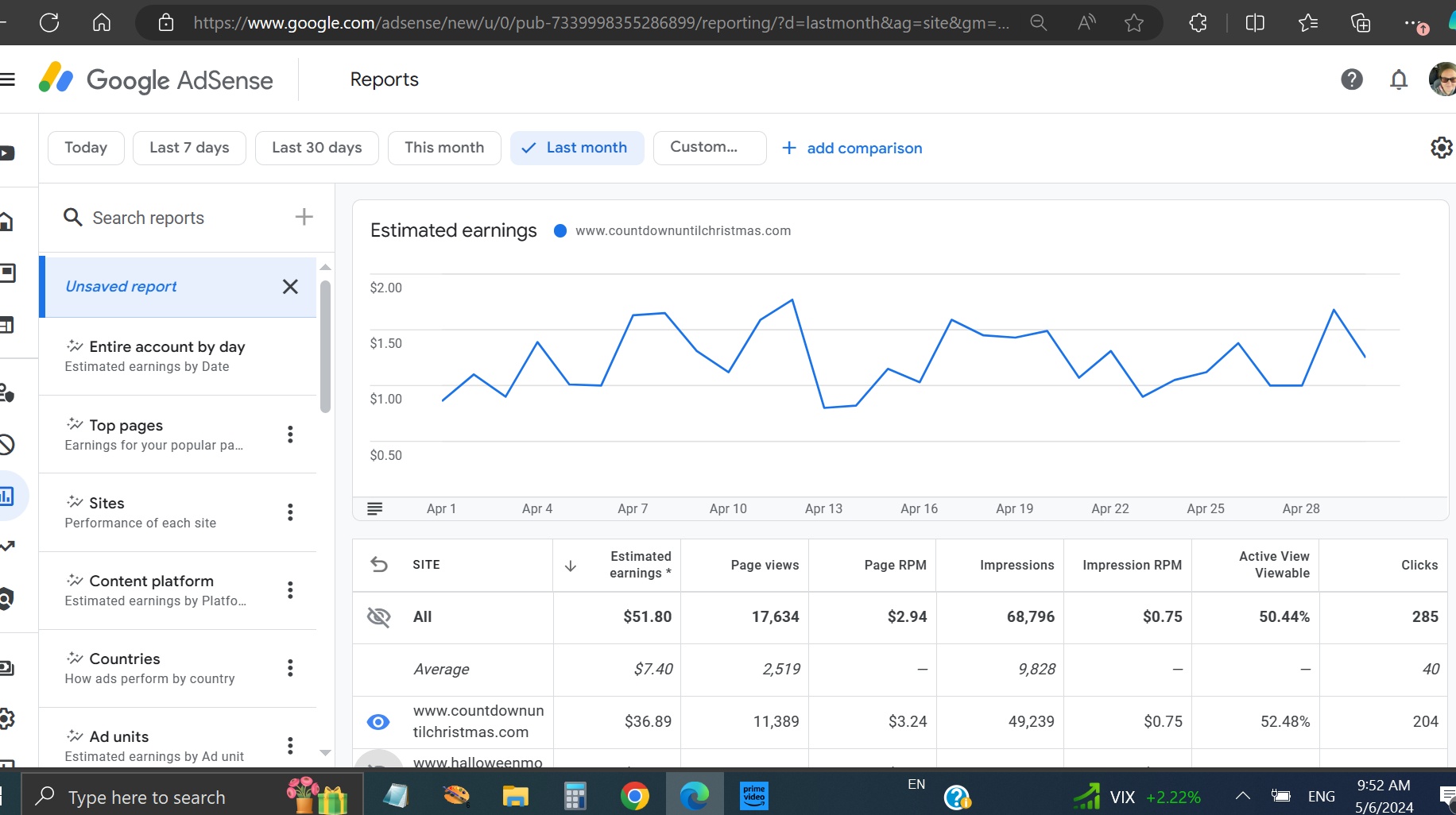
Task: Click undo arrow in SITE header
Action: [379, 565]
